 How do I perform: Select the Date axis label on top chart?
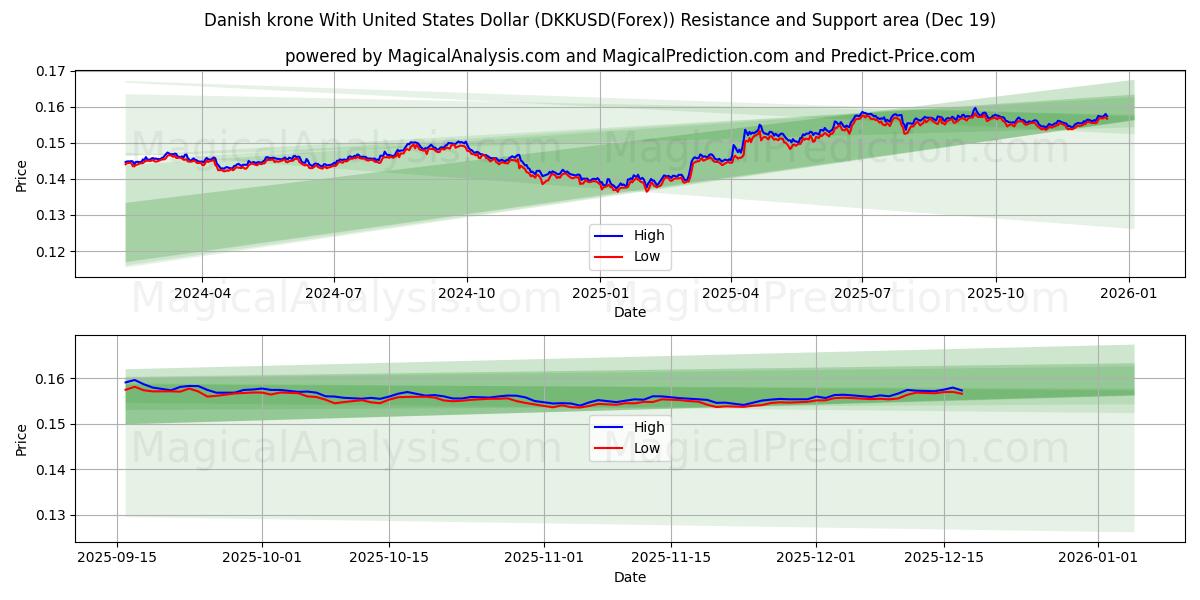click(x=630, y=313)
